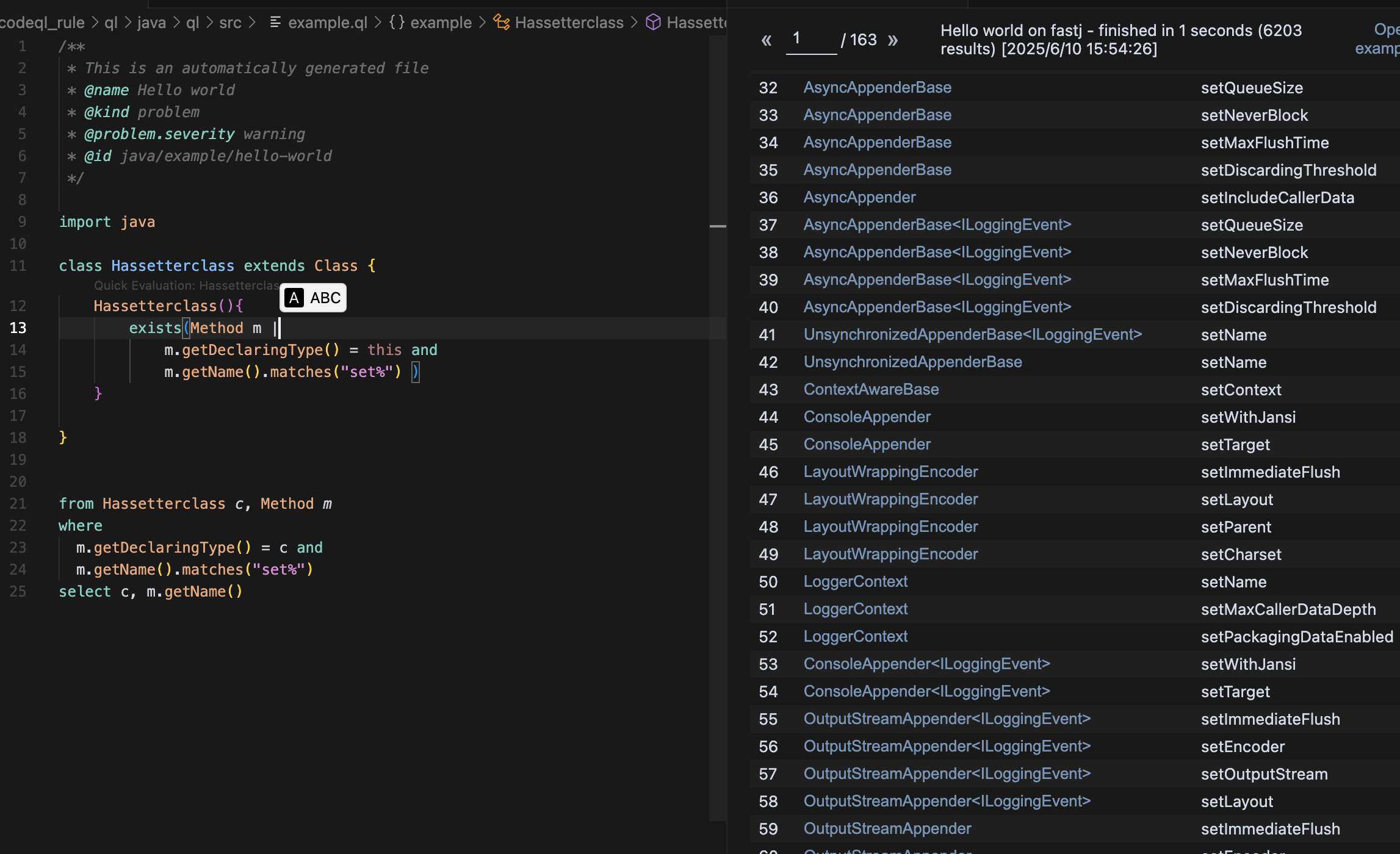Open OutputStreamAppender<ILoggingEvent> link in row 55
The width and height of the screenshot is (1400, 854).
tap(947, 719)
